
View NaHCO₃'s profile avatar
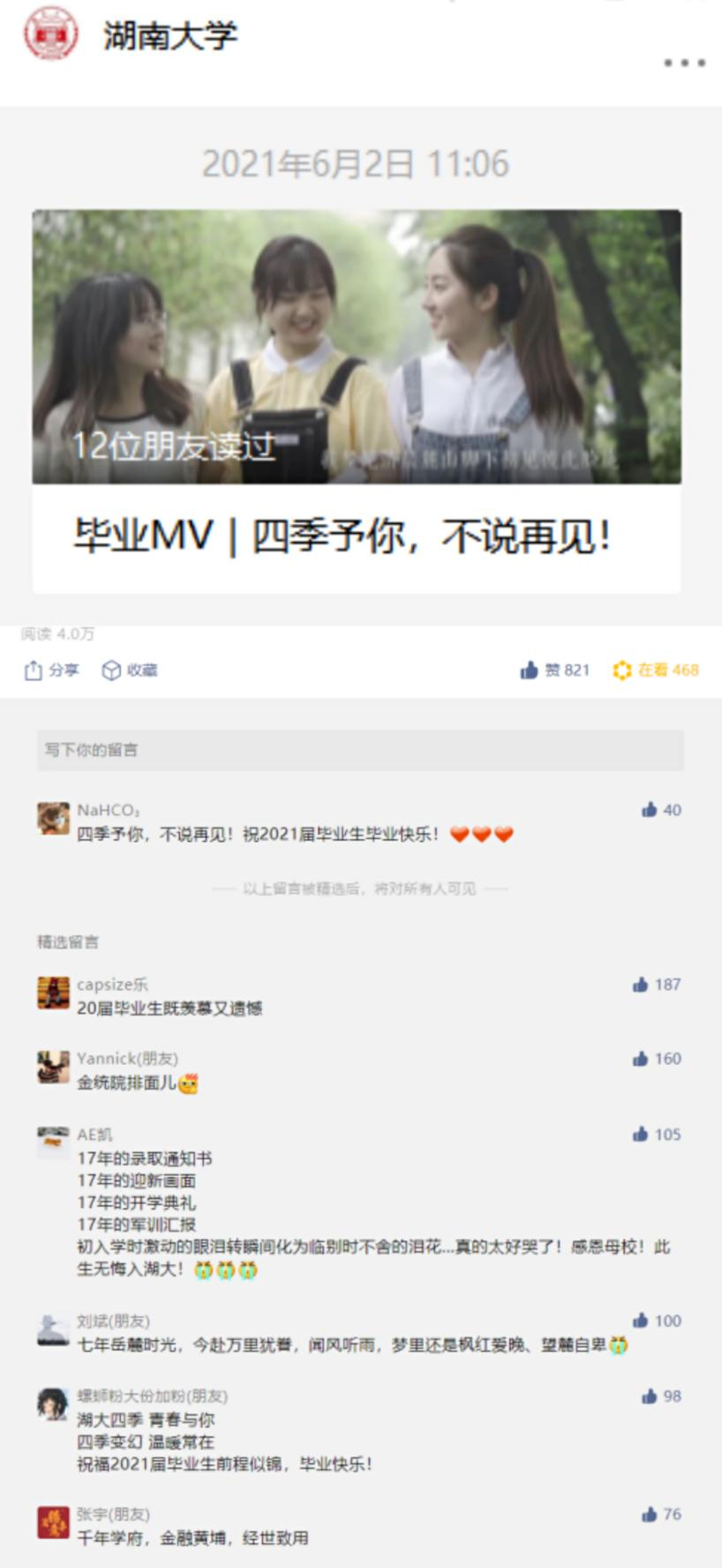[53, 818]
